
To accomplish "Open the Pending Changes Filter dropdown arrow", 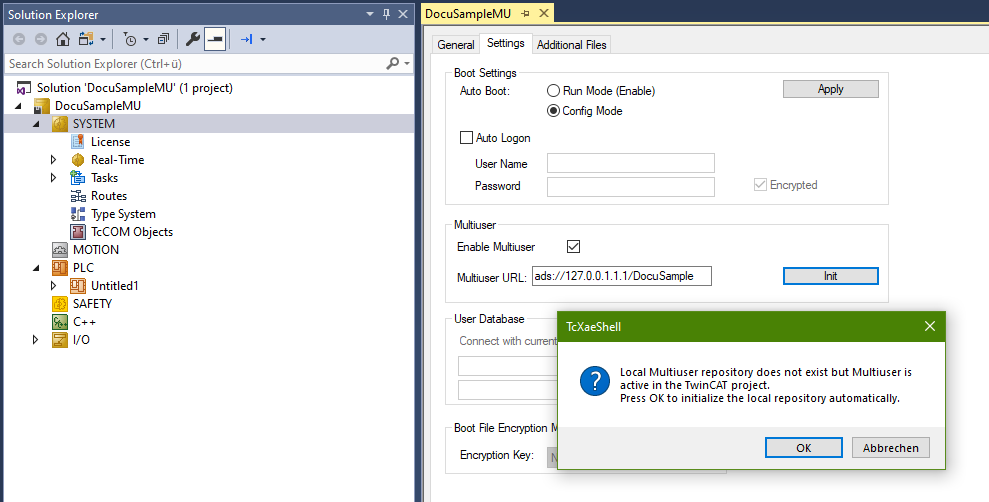I will coord(146,40).
